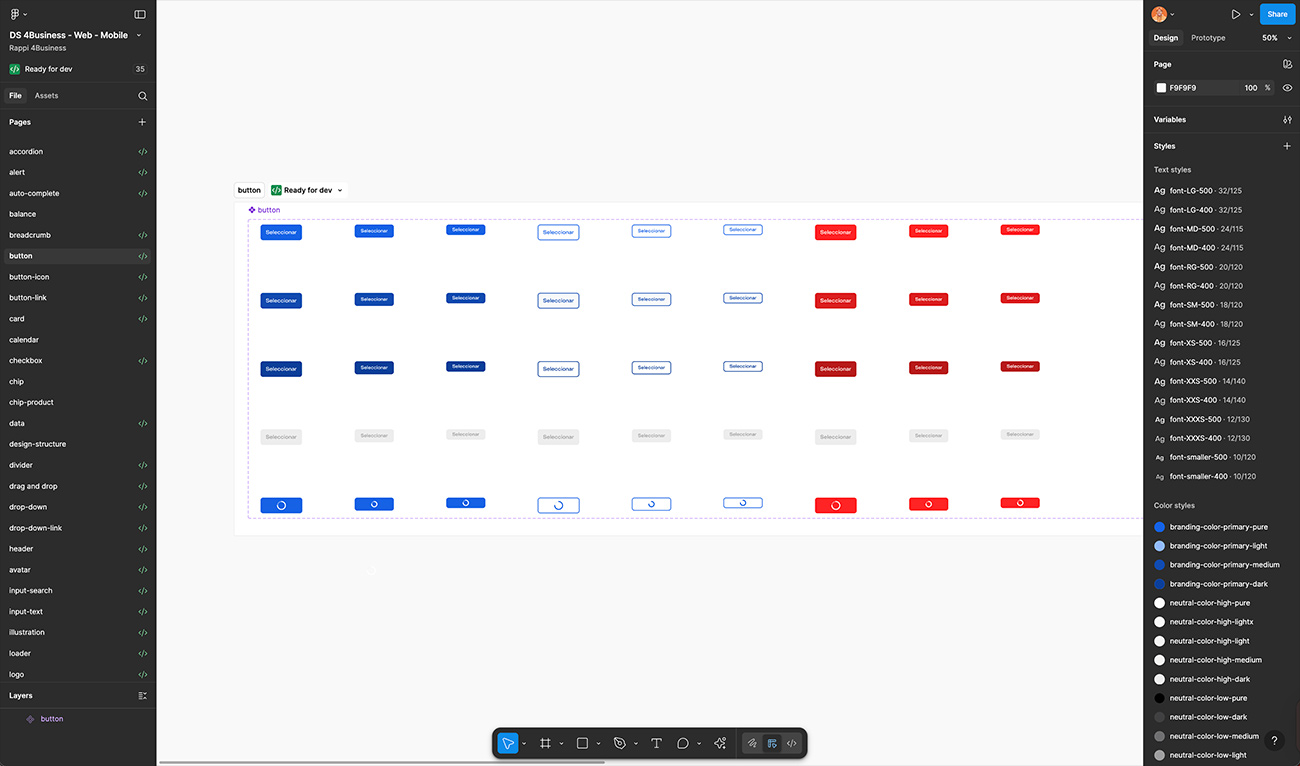Toggle Dev Mode in the bottom toolbar
The width and height of the screenshot is (1300, 766).
coord(792,743)
